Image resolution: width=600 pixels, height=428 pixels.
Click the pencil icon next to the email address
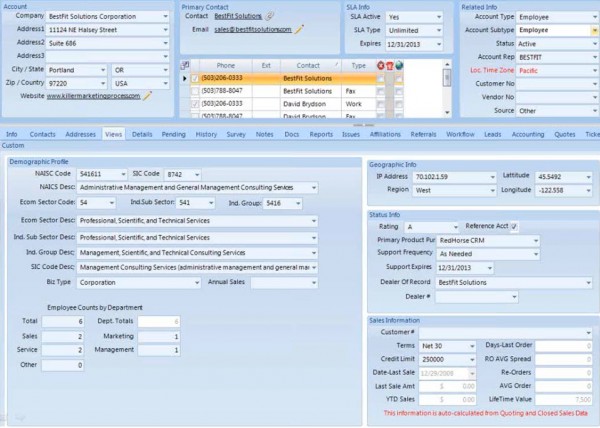(x=299, y=29)
